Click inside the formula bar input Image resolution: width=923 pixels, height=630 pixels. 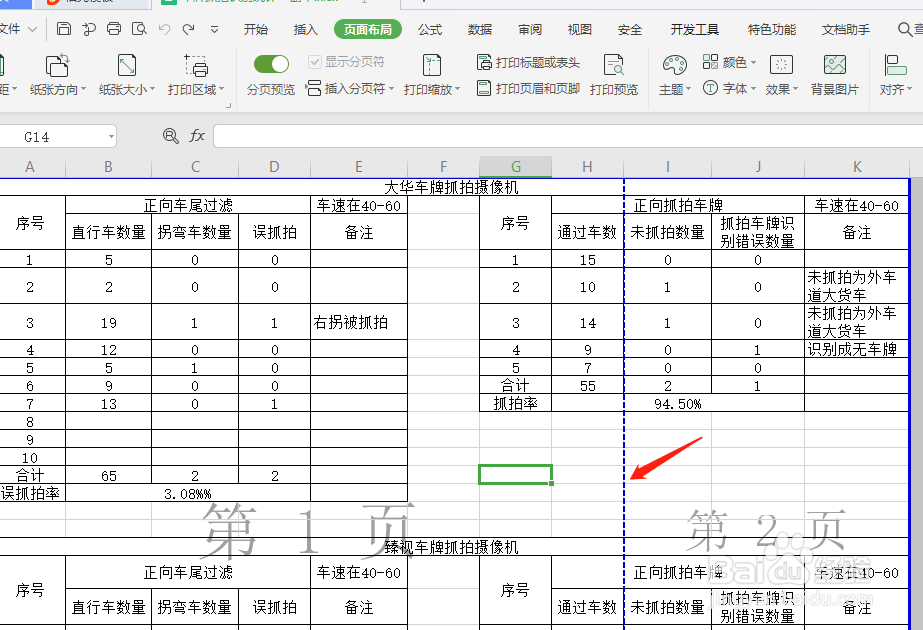(567, 136)
